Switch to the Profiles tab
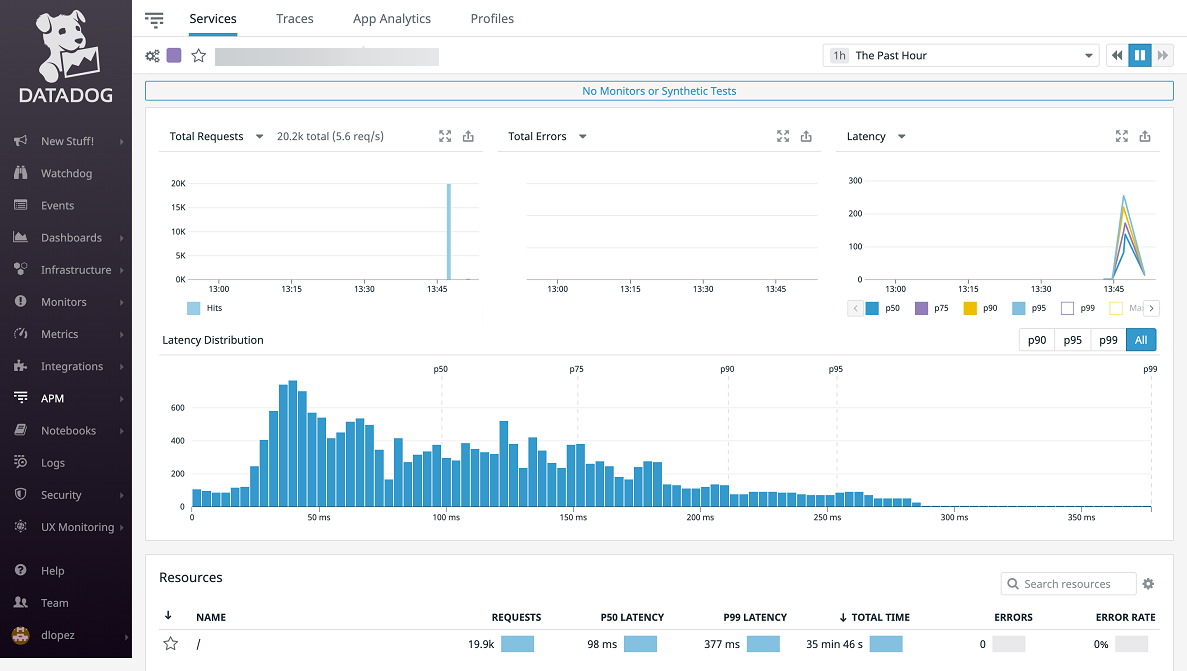 [x=492, y=19]
